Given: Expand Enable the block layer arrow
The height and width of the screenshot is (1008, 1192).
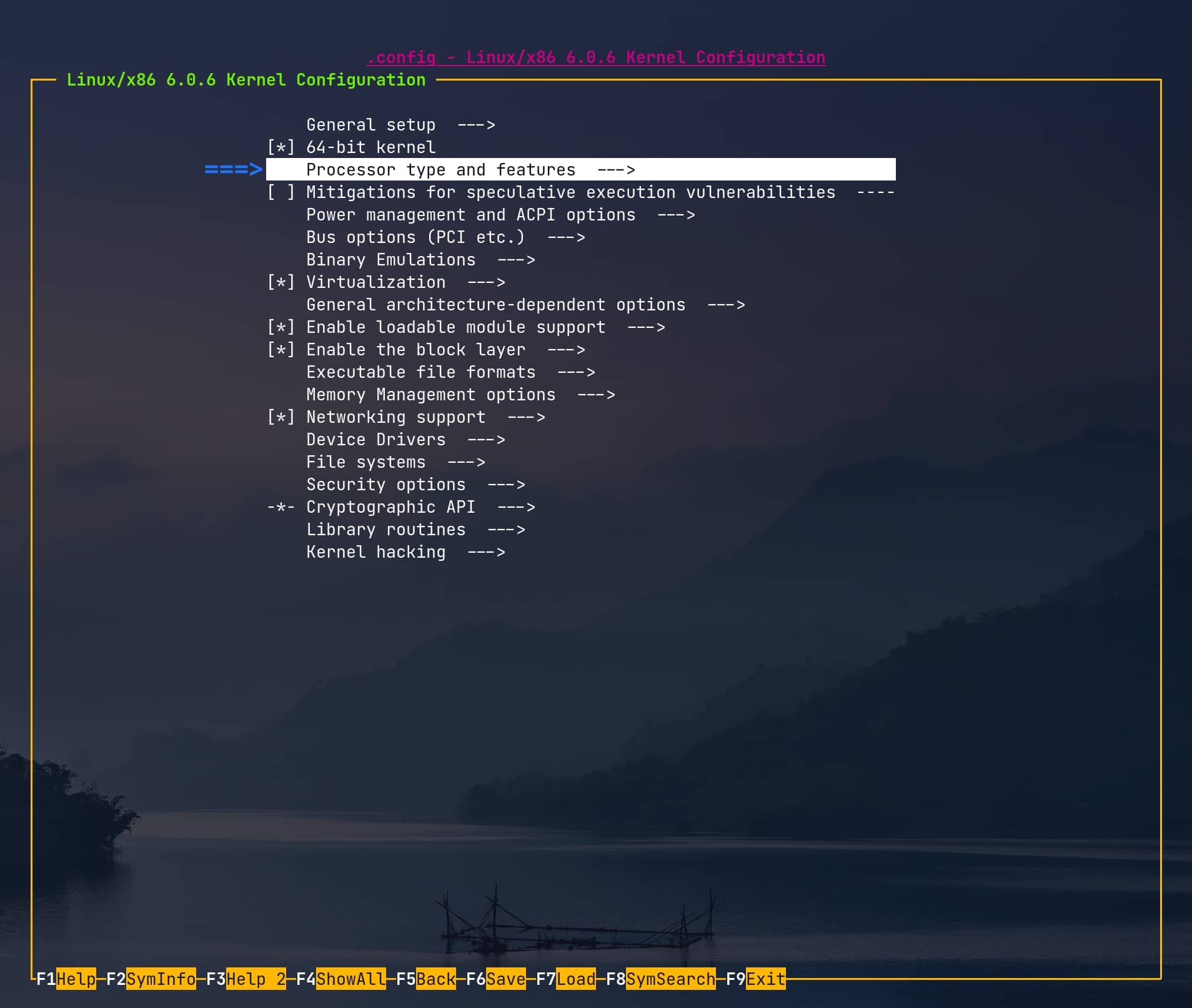Looking at the screenshot, I should coord(566,350).
